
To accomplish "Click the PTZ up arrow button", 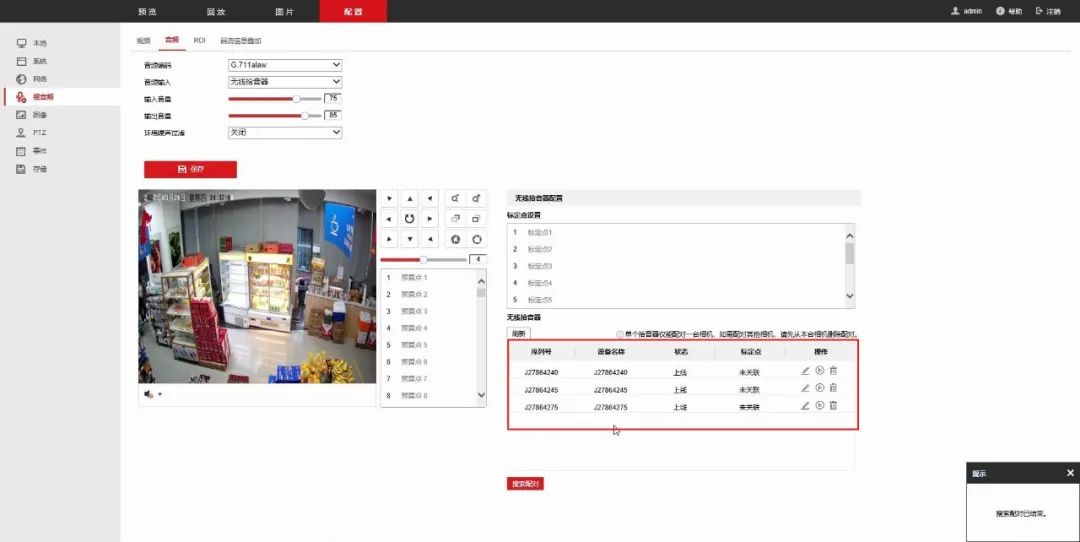I will tap(409, 198).
